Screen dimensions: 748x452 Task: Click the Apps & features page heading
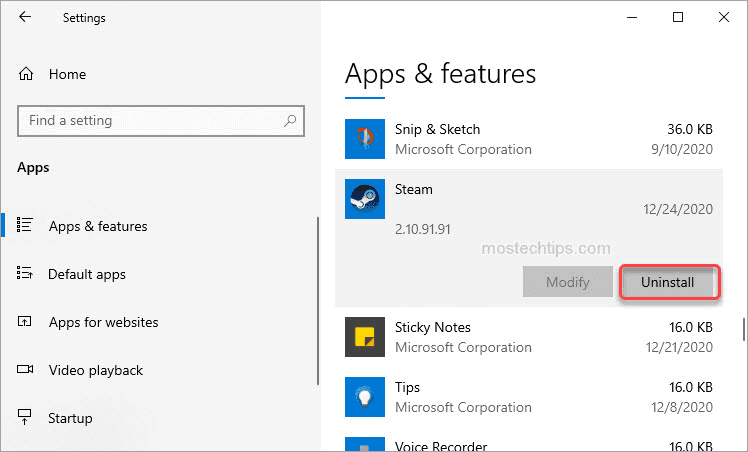pyautogui.click(x=440, y=74)
